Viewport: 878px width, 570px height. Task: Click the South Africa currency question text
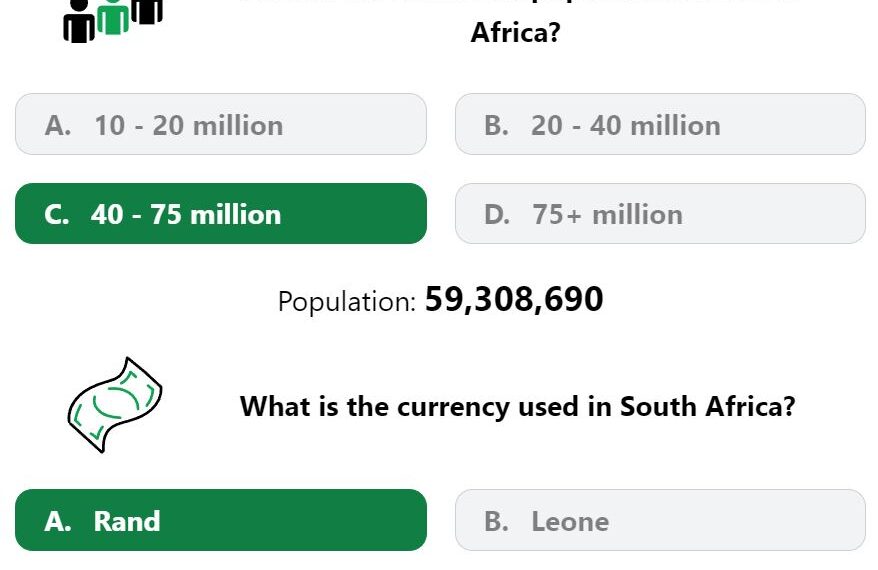click(517, 407)
